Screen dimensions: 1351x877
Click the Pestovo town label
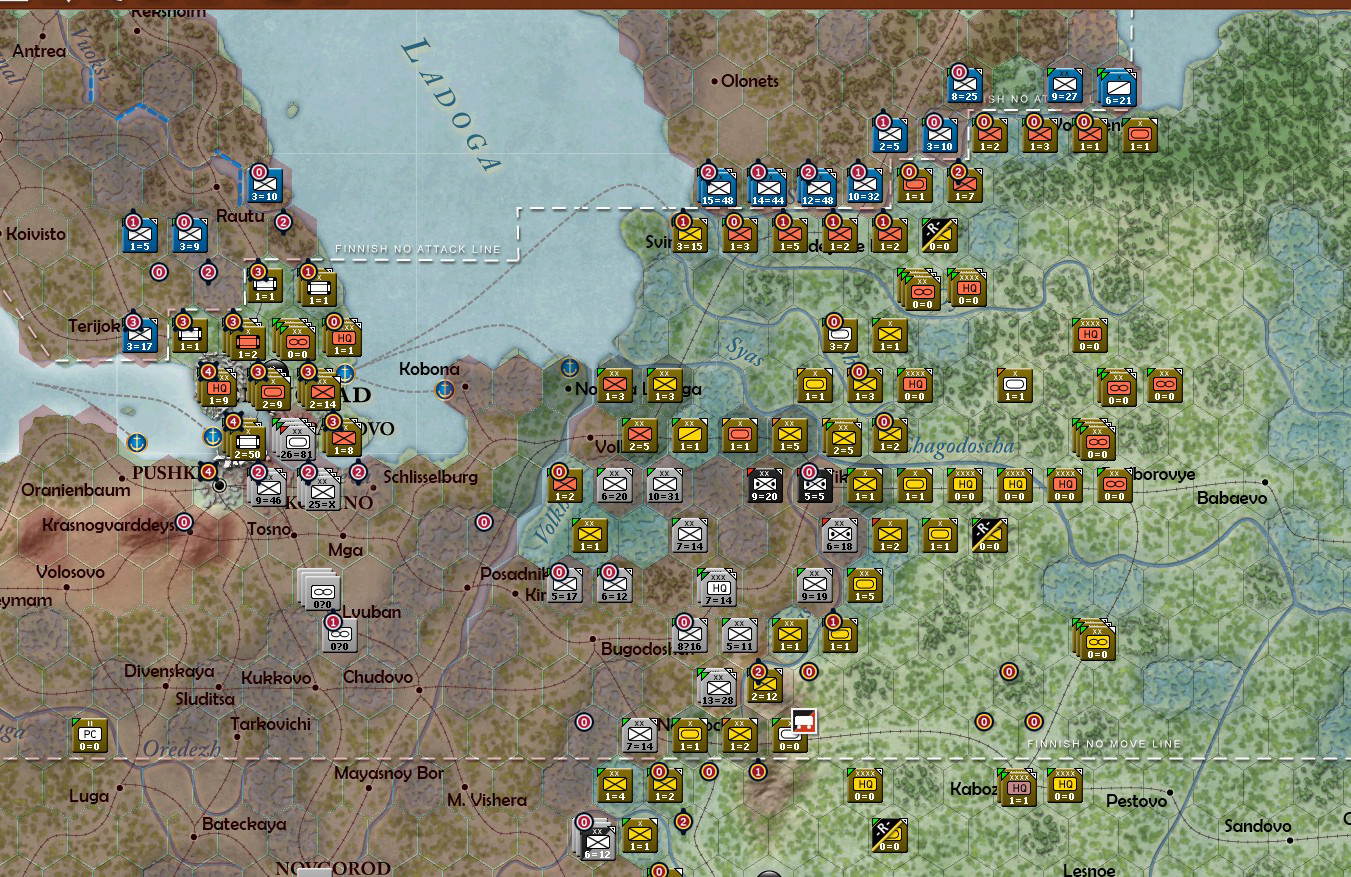pos(1138,801)
